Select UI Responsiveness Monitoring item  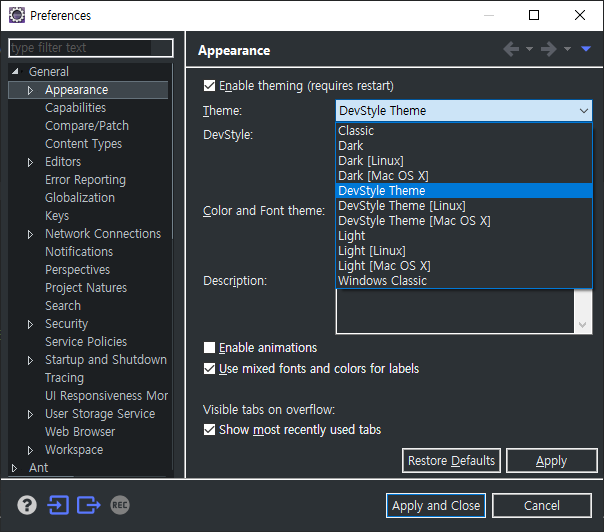pyautogui.click(x=107, y=396)
